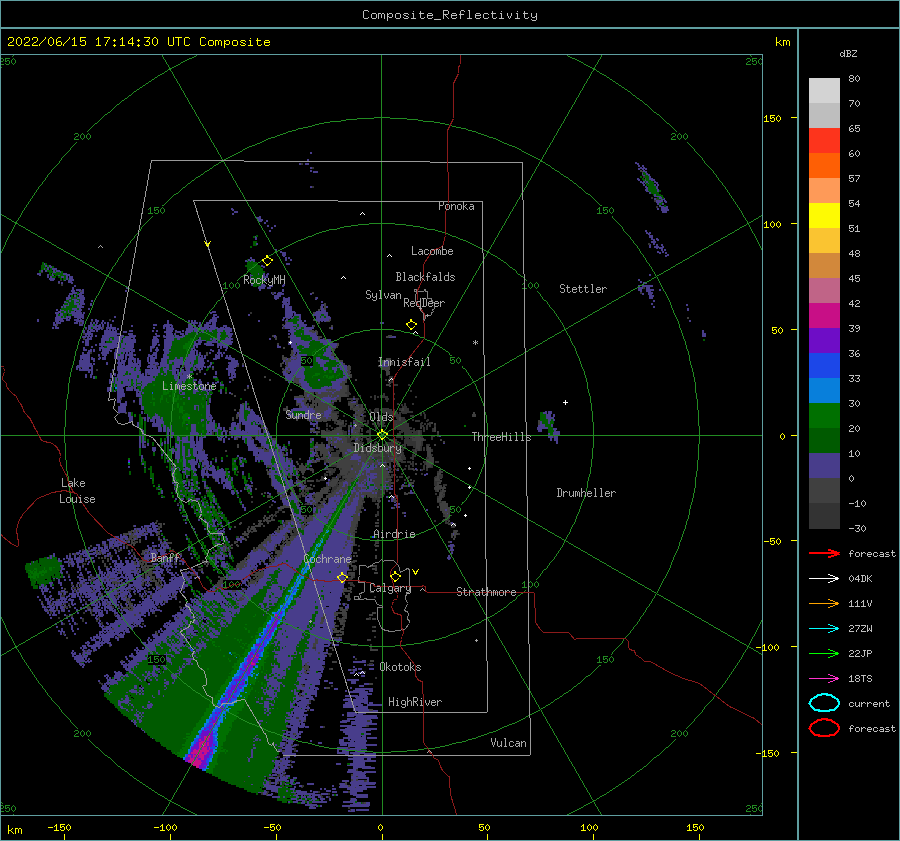Viewport: 900px width, 841px height.
Task: Click the white asterisk east of Innisfail
Action: (475, 343)
